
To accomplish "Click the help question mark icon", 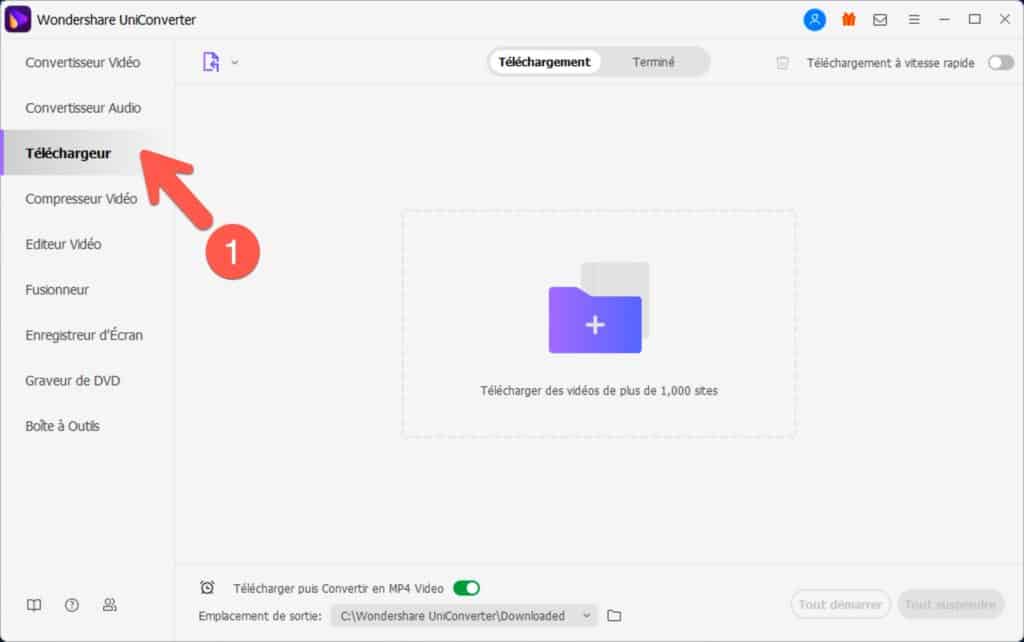I will [x=72, y=605].
